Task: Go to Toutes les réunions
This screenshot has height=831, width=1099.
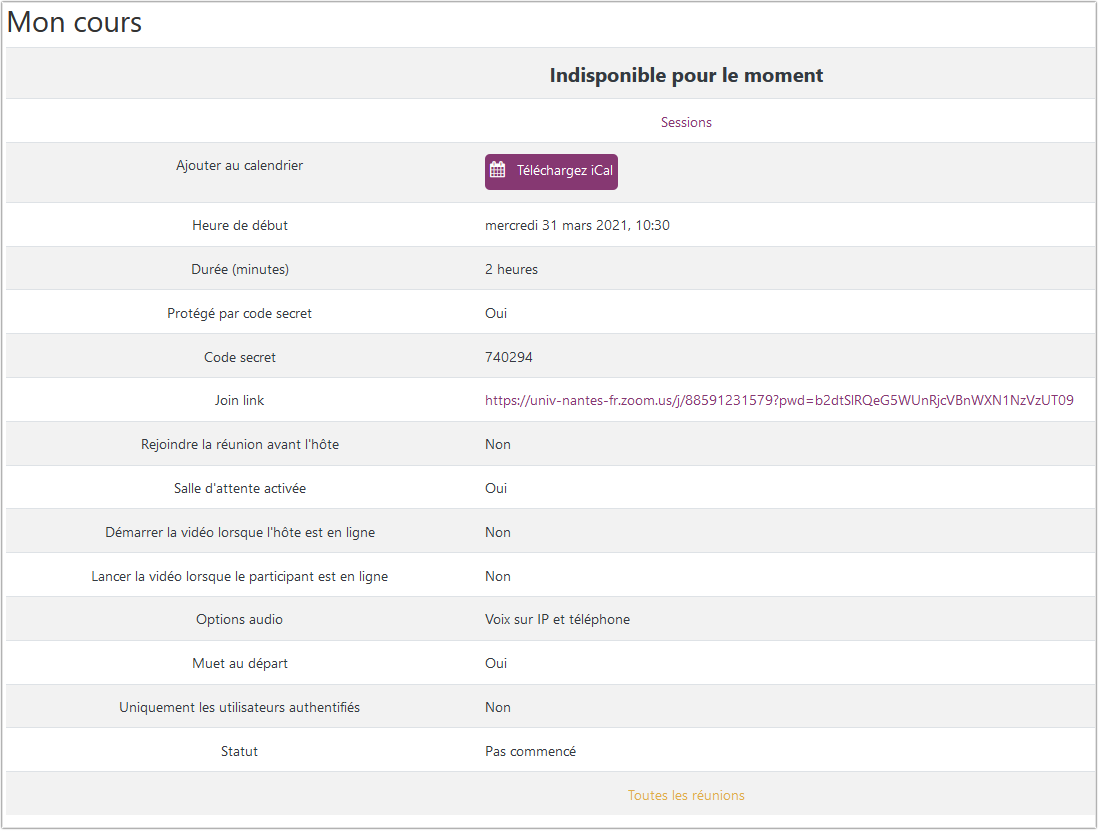Action: (686, 796)
